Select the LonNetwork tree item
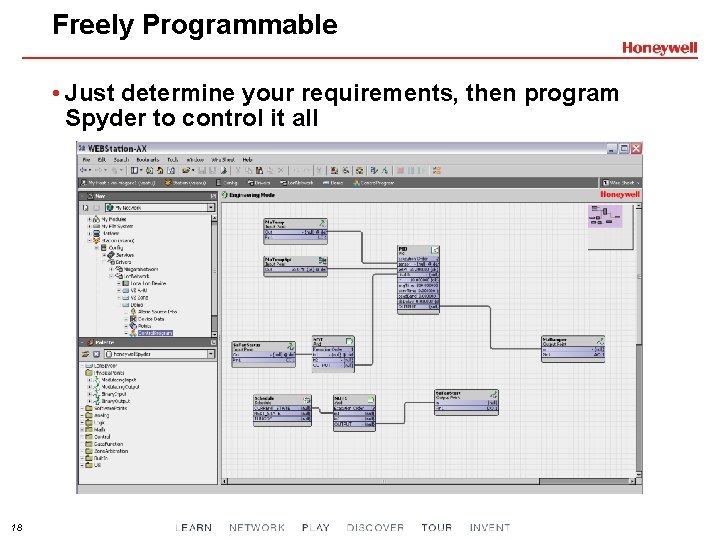Image resolution: width=720 pixels, height=540 pixels. point(136,276)
